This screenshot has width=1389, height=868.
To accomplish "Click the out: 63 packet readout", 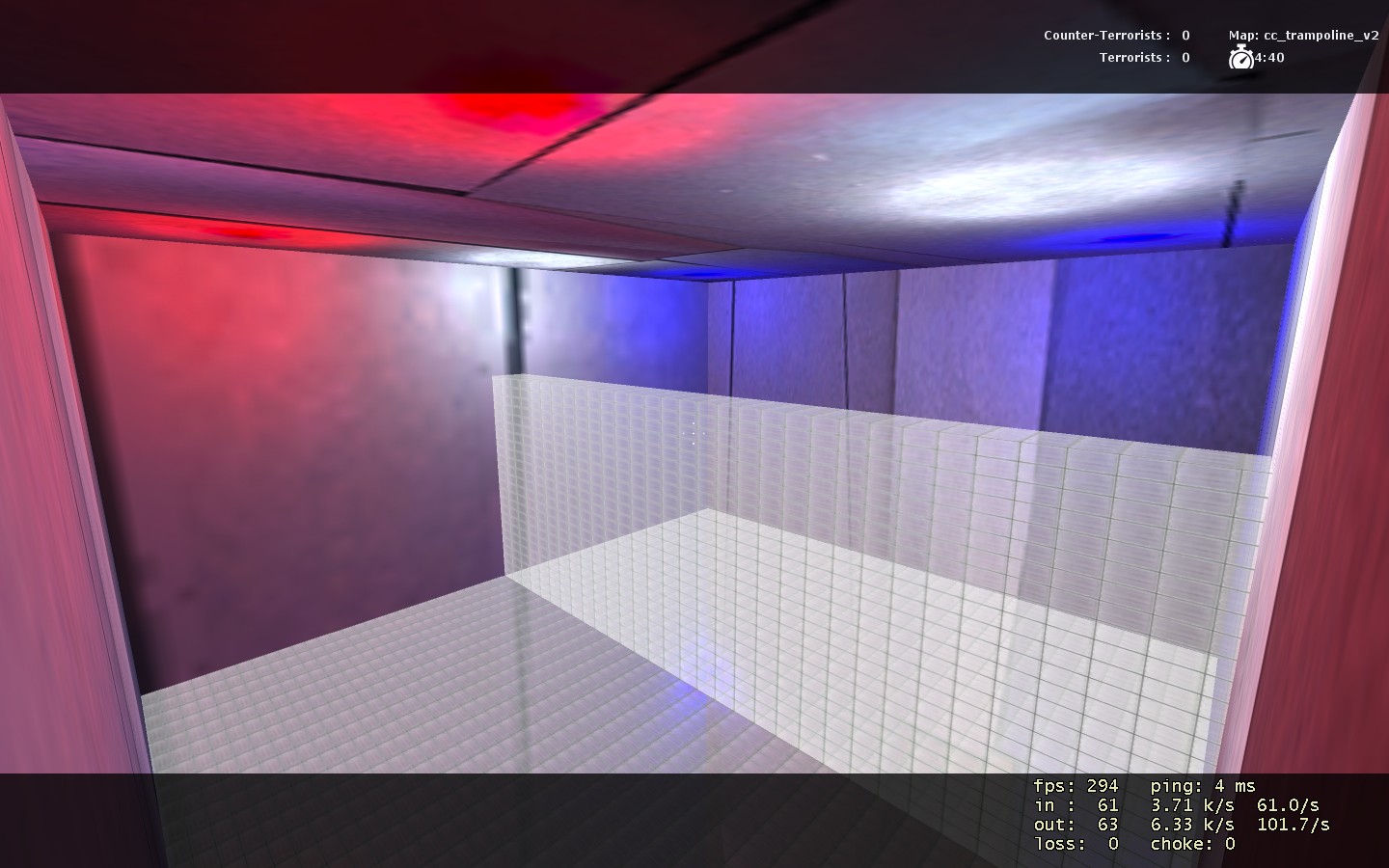I will pos(1076,825).
